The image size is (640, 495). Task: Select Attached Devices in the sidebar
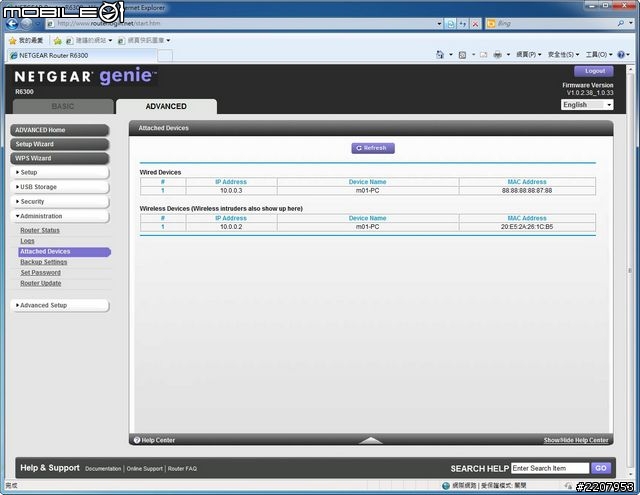pyautogui.click(x=64, y=252)
